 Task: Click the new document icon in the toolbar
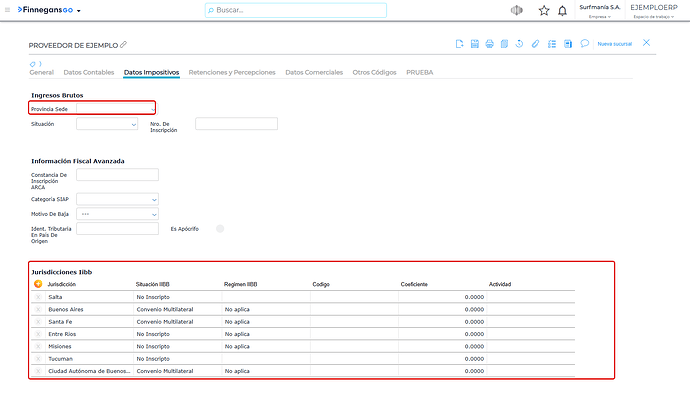click(x=459, y=44)
